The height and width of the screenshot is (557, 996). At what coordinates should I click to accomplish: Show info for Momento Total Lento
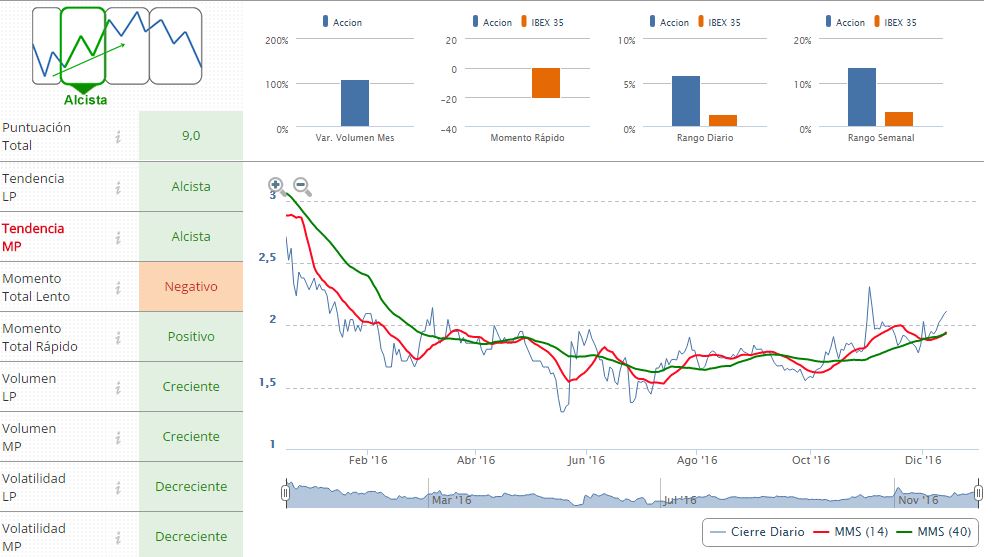(118, 287)
